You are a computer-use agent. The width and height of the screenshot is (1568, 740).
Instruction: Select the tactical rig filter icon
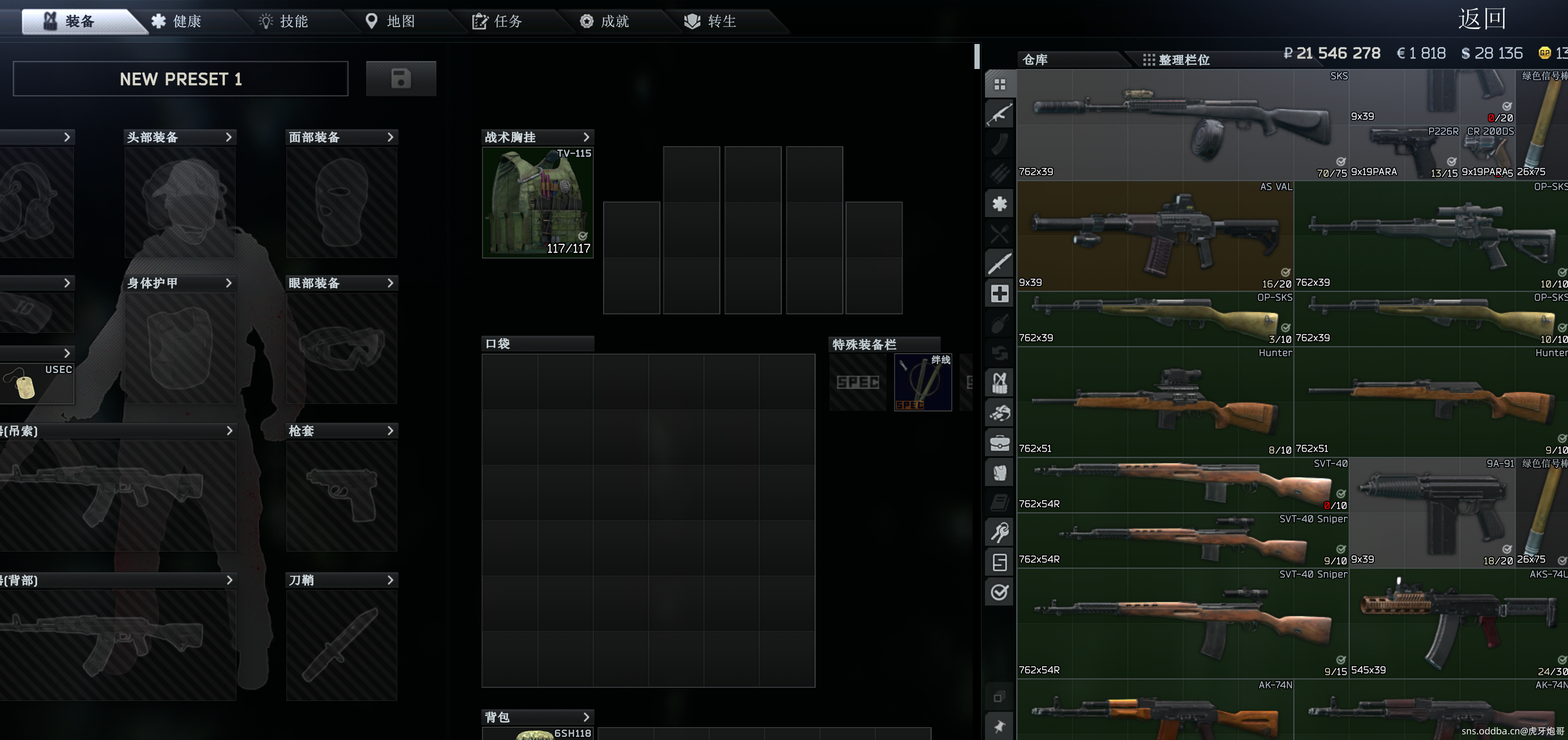click(x=999, y=382)
